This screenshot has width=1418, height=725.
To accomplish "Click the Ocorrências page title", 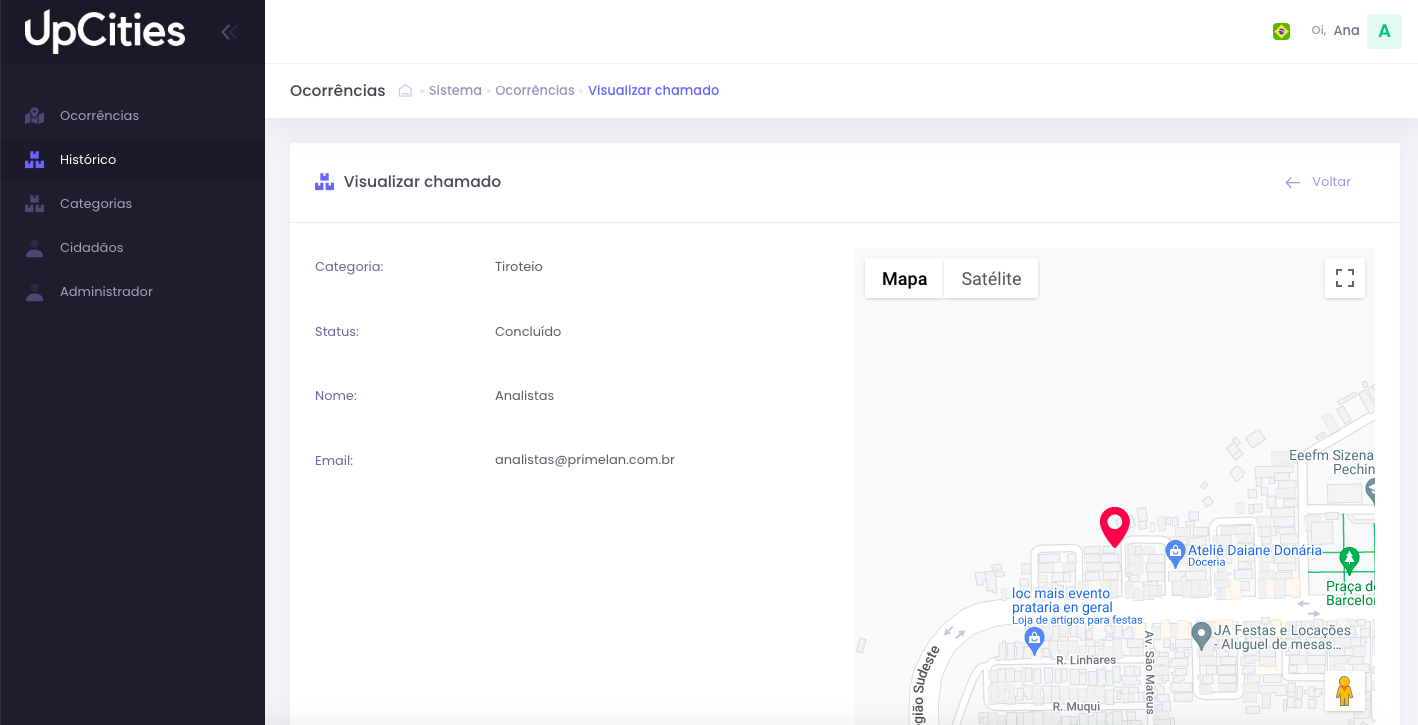I will coord(337,90).
